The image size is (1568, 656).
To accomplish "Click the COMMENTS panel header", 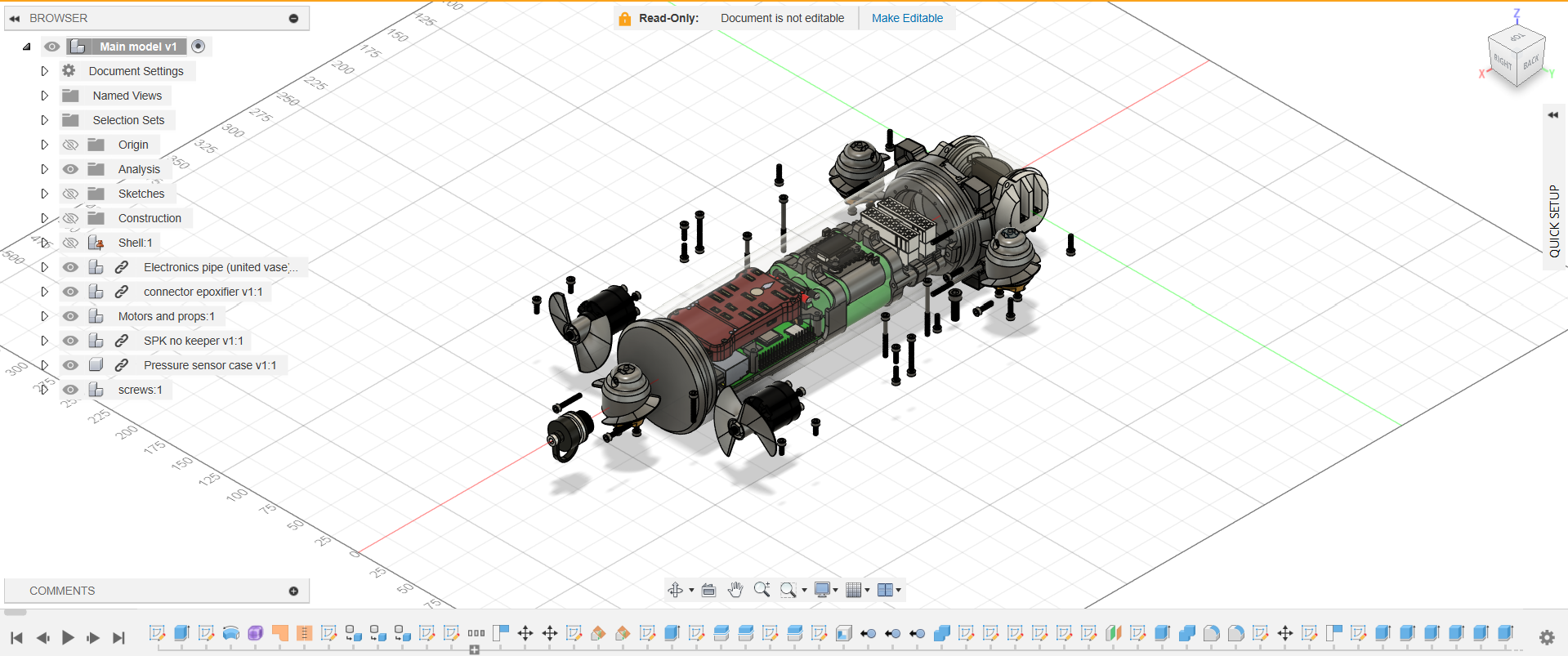I will click(x=157, y=591).
